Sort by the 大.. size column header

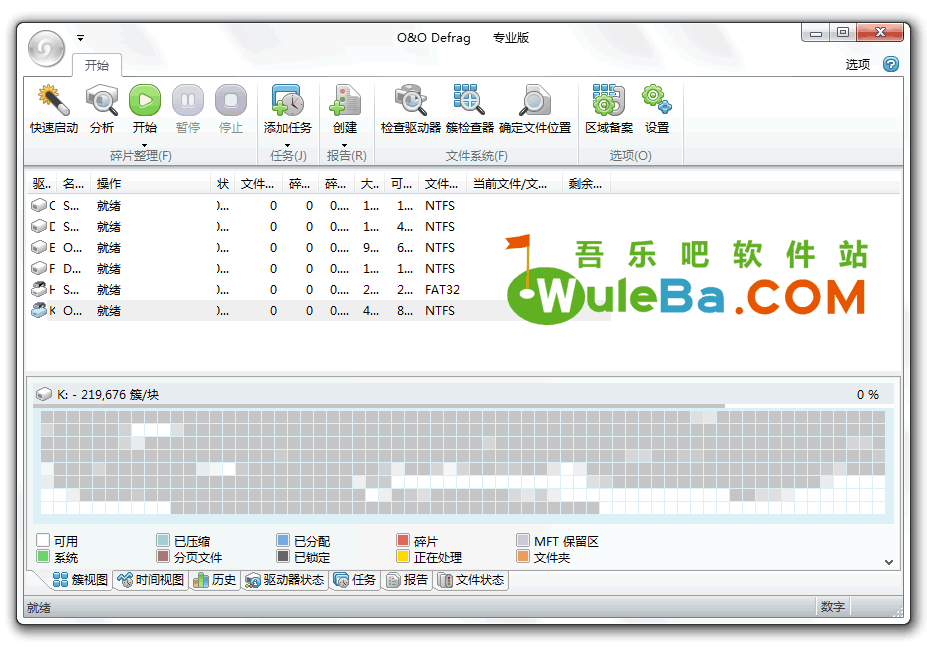(x=369, y=184)
